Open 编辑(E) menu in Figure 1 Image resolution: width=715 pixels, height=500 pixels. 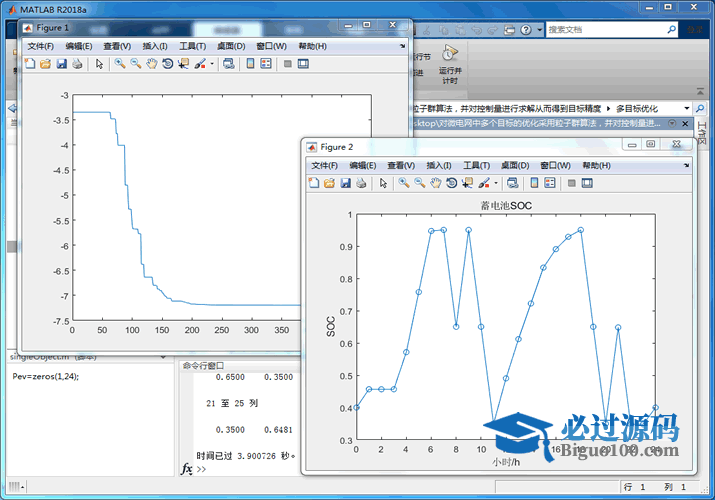79,46
